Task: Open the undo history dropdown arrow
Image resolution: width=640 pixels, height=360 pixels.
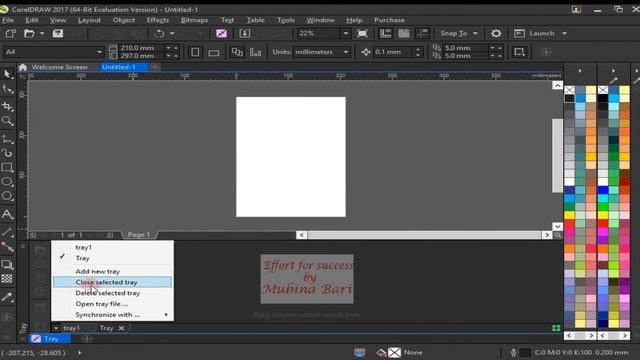Action: click(x=172, y=33)
